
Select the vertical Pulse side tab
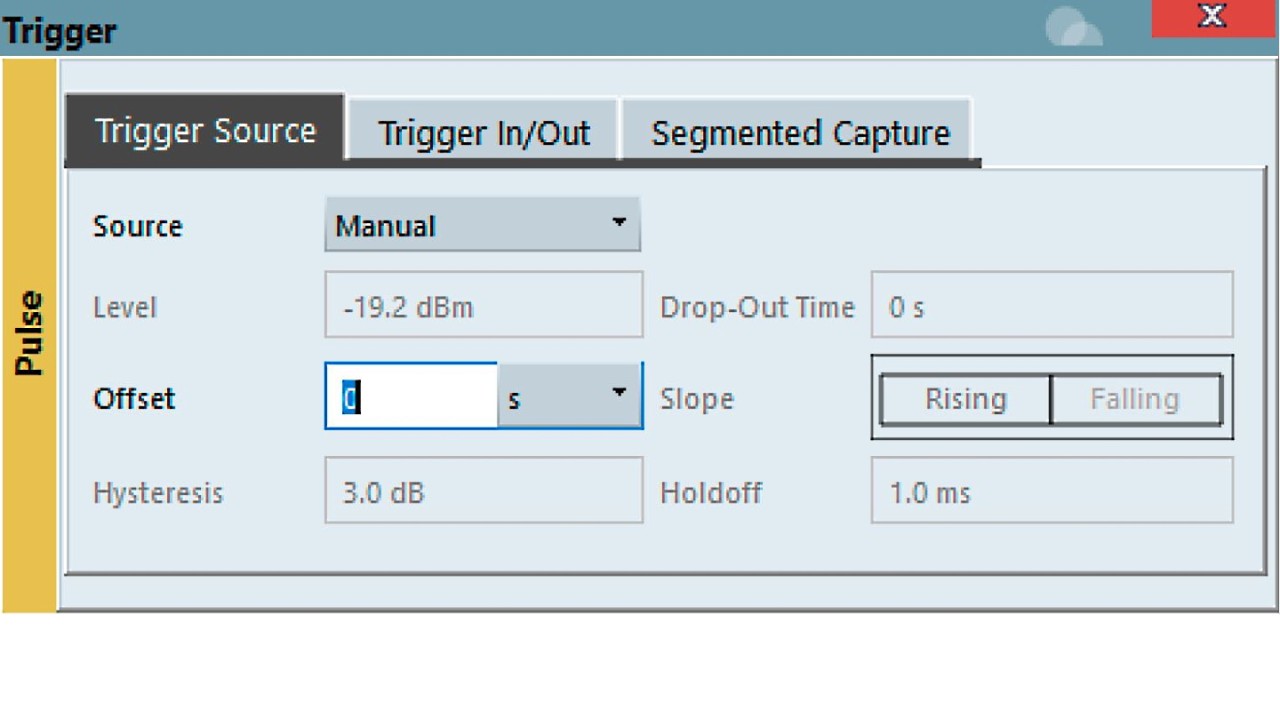(30, 334)
